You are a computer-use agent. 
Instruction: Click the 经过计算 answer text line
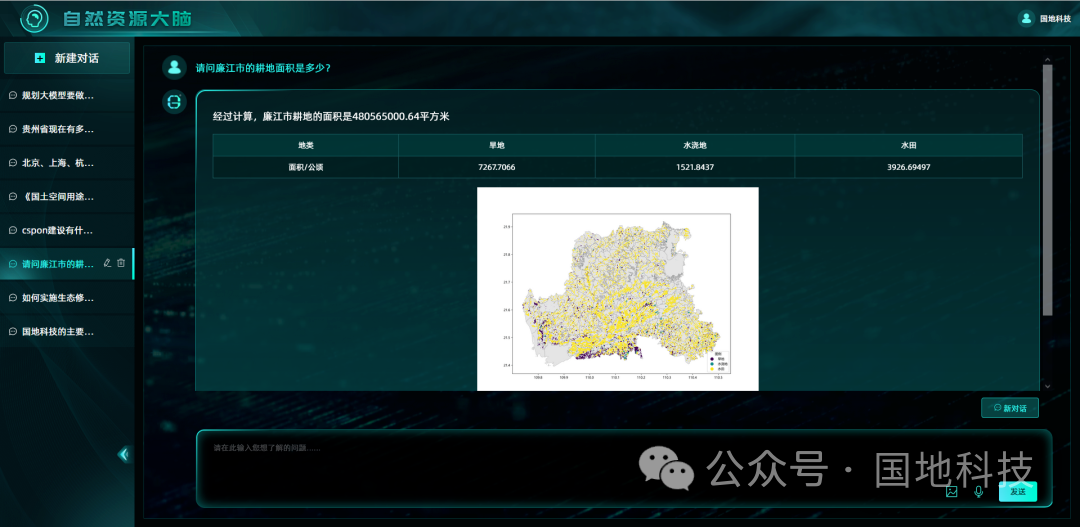(331, 116)
